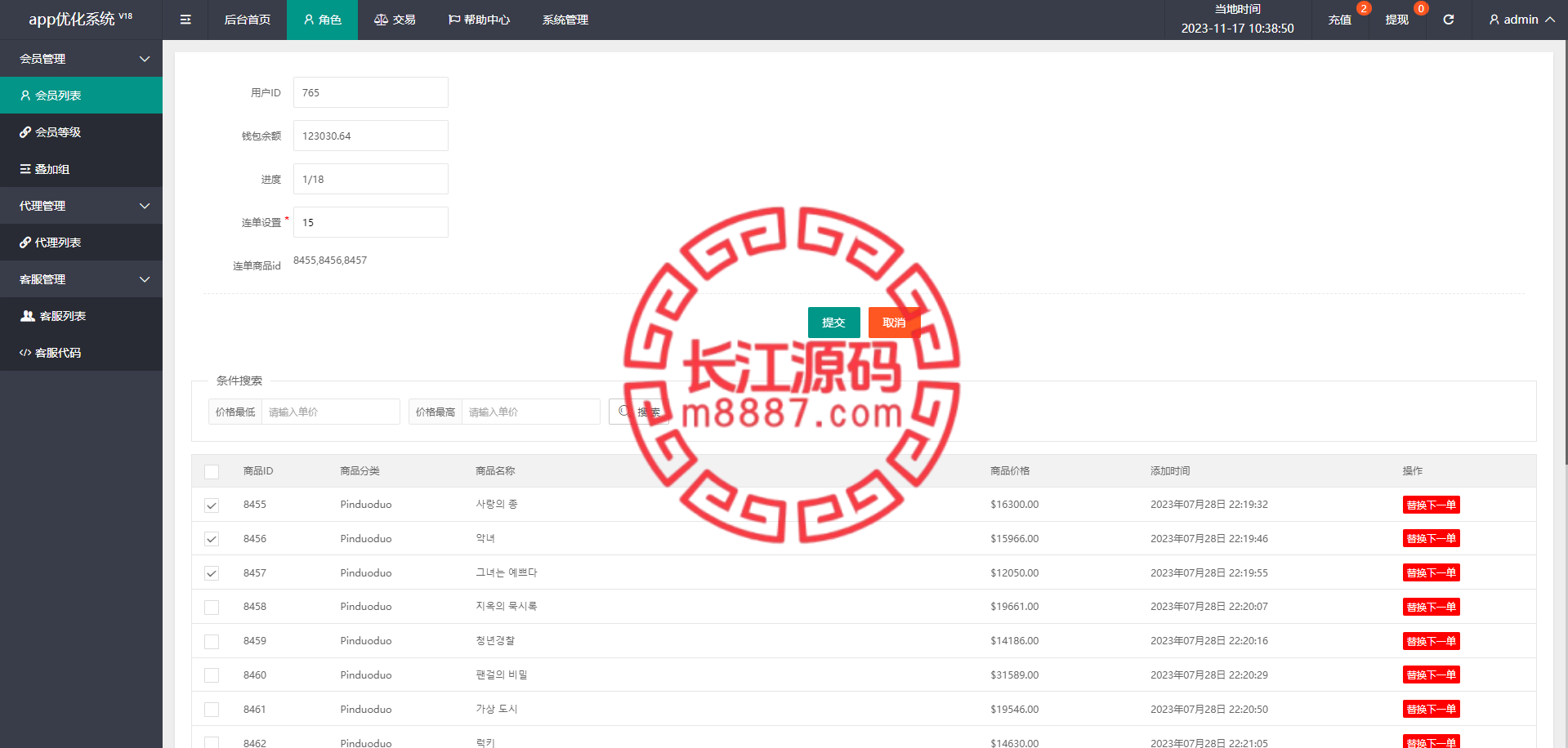
Task: Click the recharge notification badge 2
Action: (x=1364, y=8)
